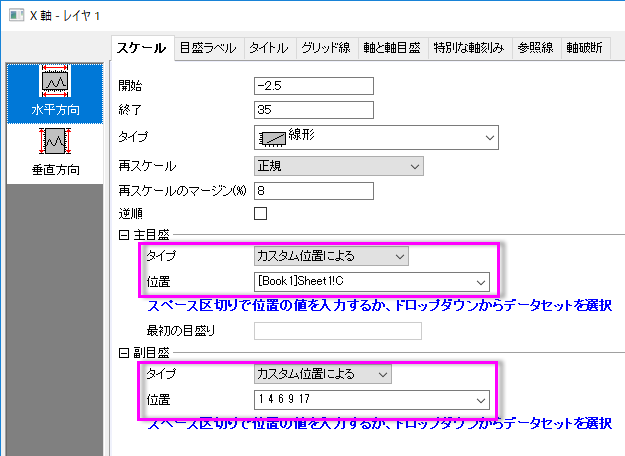The width and height of the screenshot is (625, 456).
Task: Open the 再スケール 正規 dropdown
Action: (338, 166)
